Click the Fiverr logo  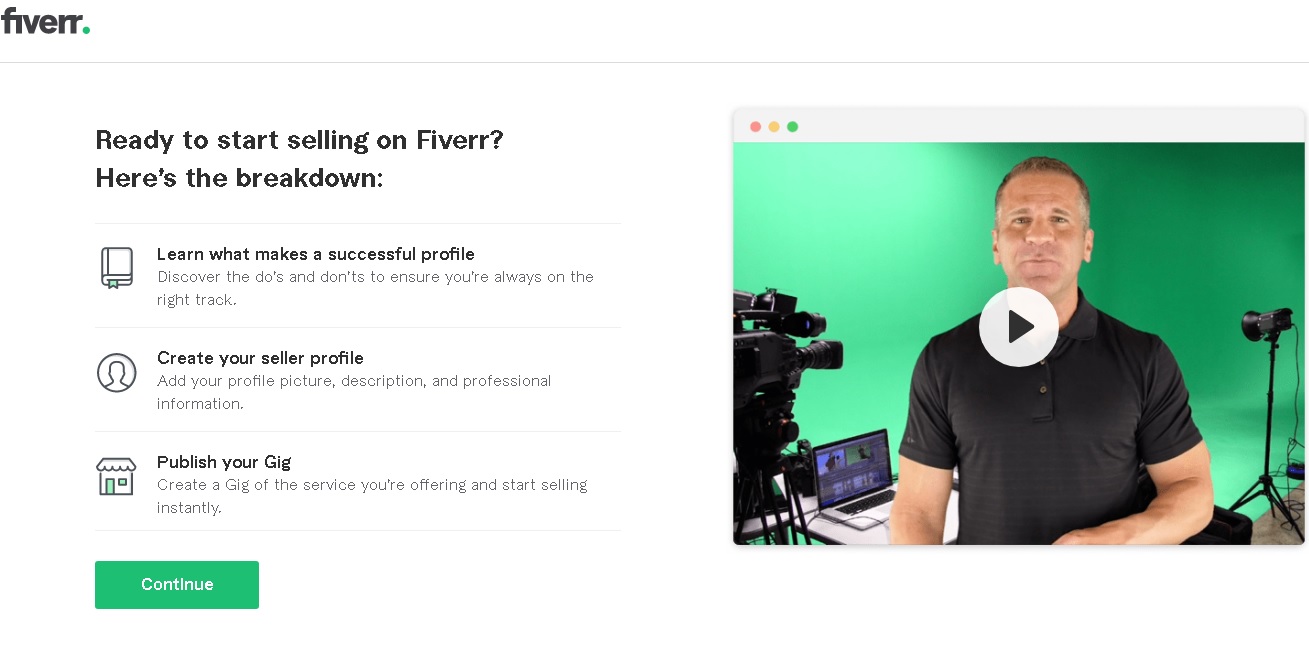tap(46, 21)
